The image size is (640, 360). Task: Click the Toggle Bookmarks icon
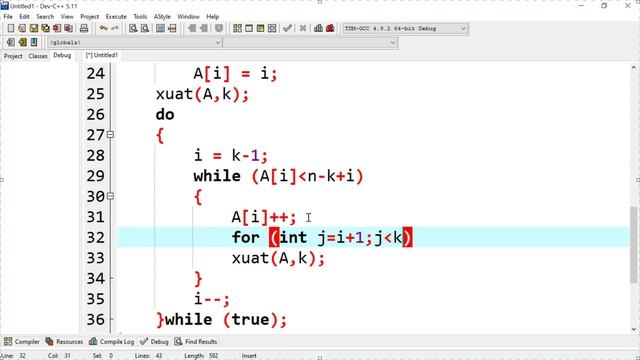22,42
